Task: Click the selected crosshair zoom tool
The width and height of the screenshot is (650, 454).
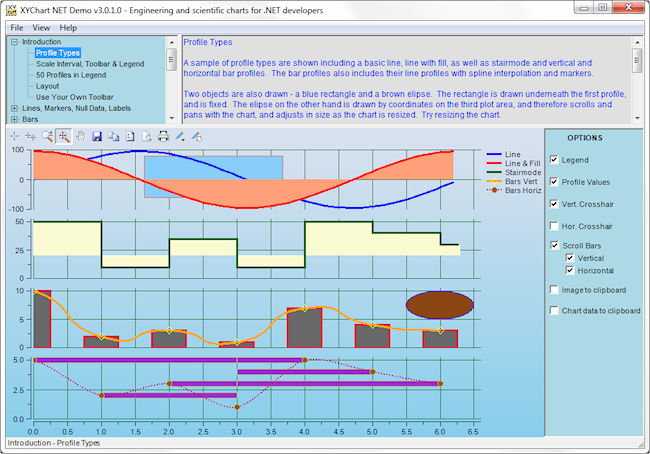Action: [64, 136]
